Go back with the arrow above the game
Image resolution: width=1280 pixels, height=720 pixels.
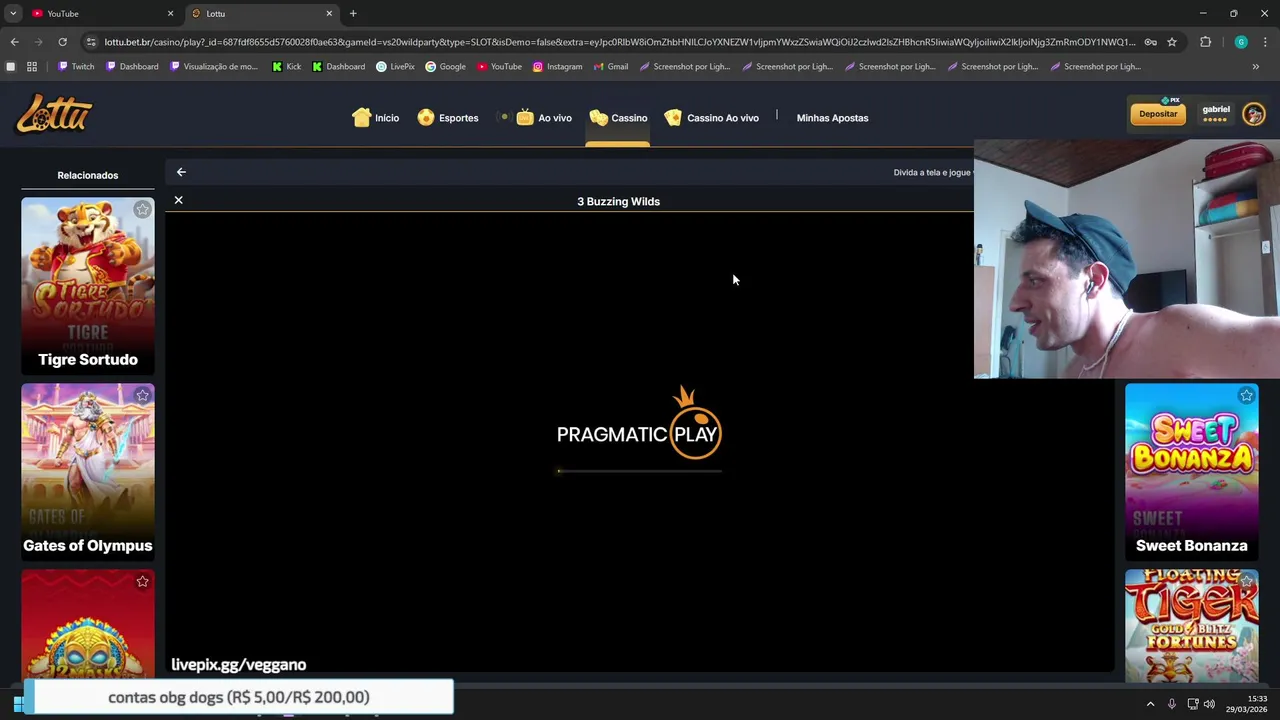[181, 172]
